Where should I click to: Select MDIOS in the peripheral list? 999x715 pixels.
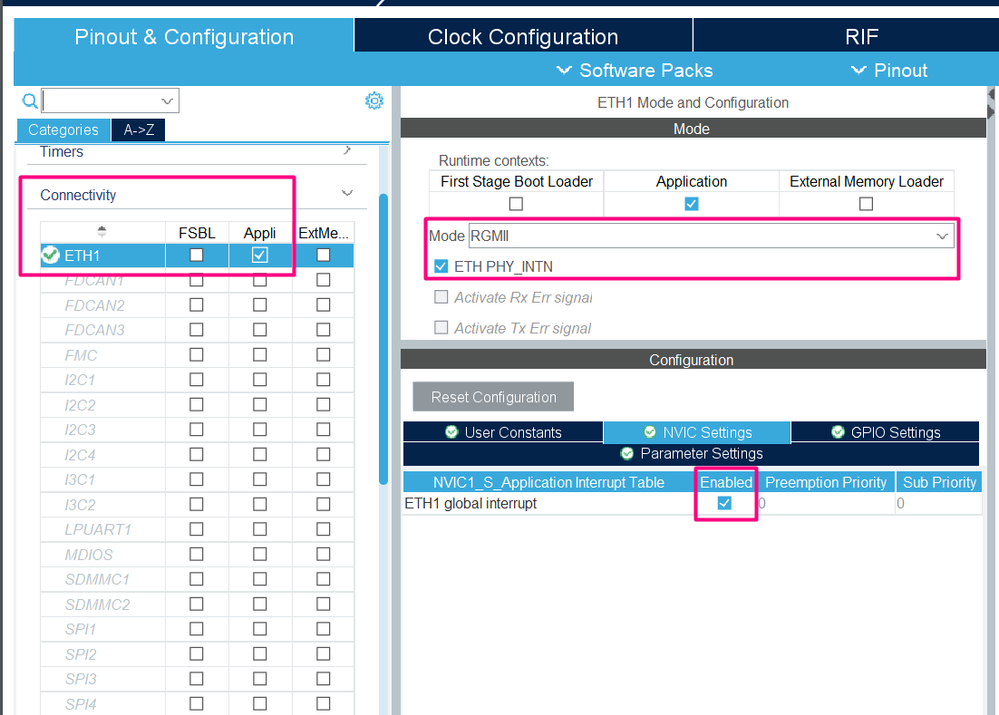pos(89,554)
